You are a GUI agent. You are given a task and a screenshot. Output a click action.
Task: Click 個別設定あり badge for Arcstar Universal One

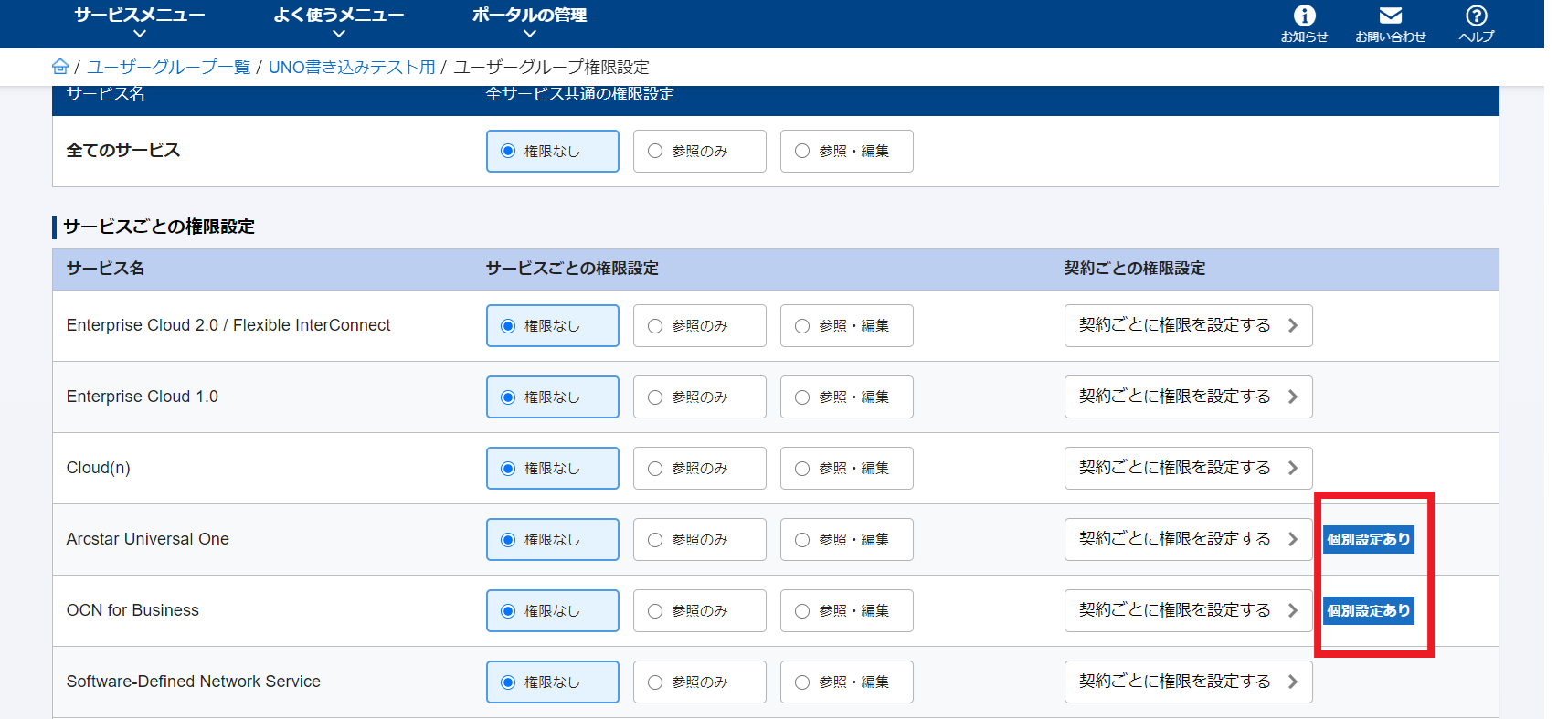[1369, 539]
